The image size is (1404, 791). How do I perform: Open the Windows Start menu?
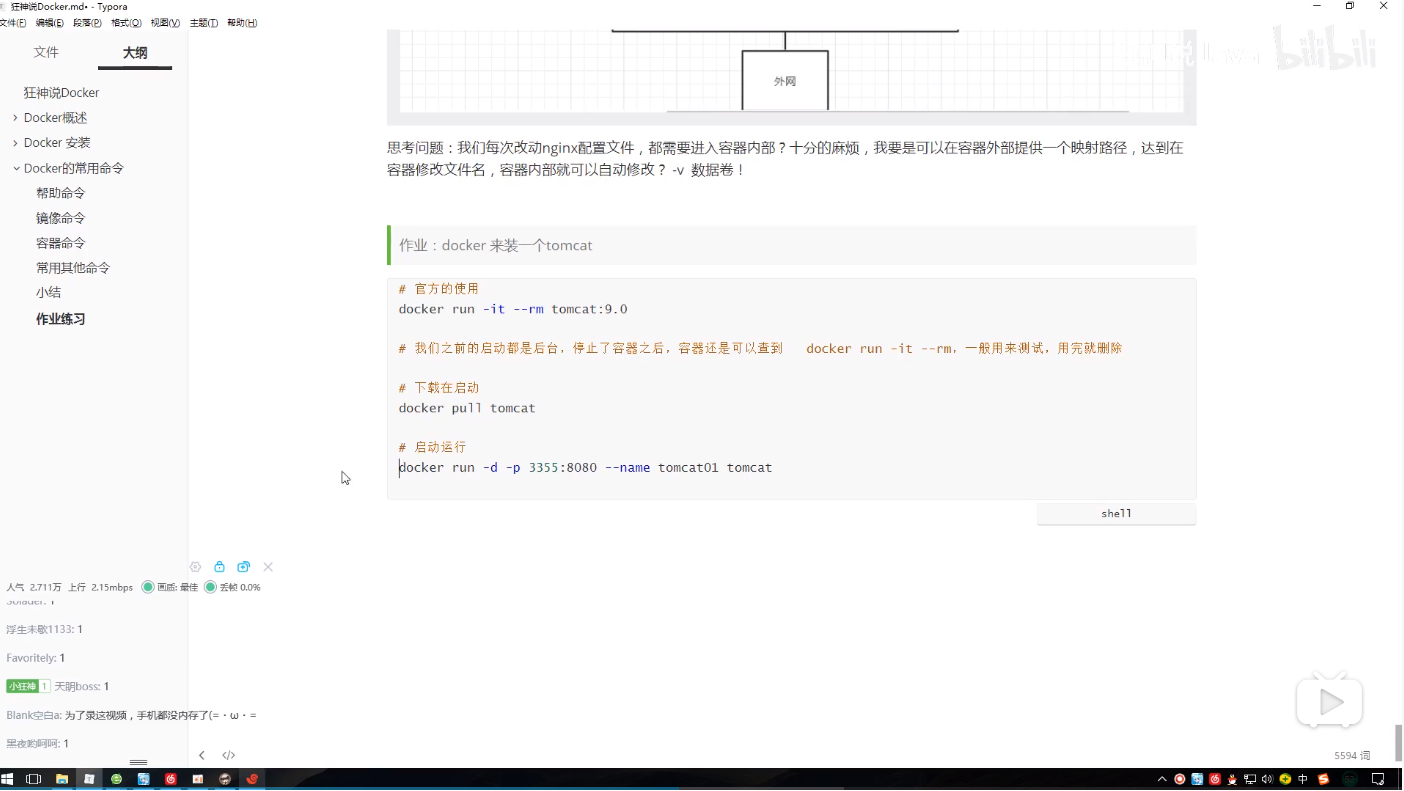7,779
